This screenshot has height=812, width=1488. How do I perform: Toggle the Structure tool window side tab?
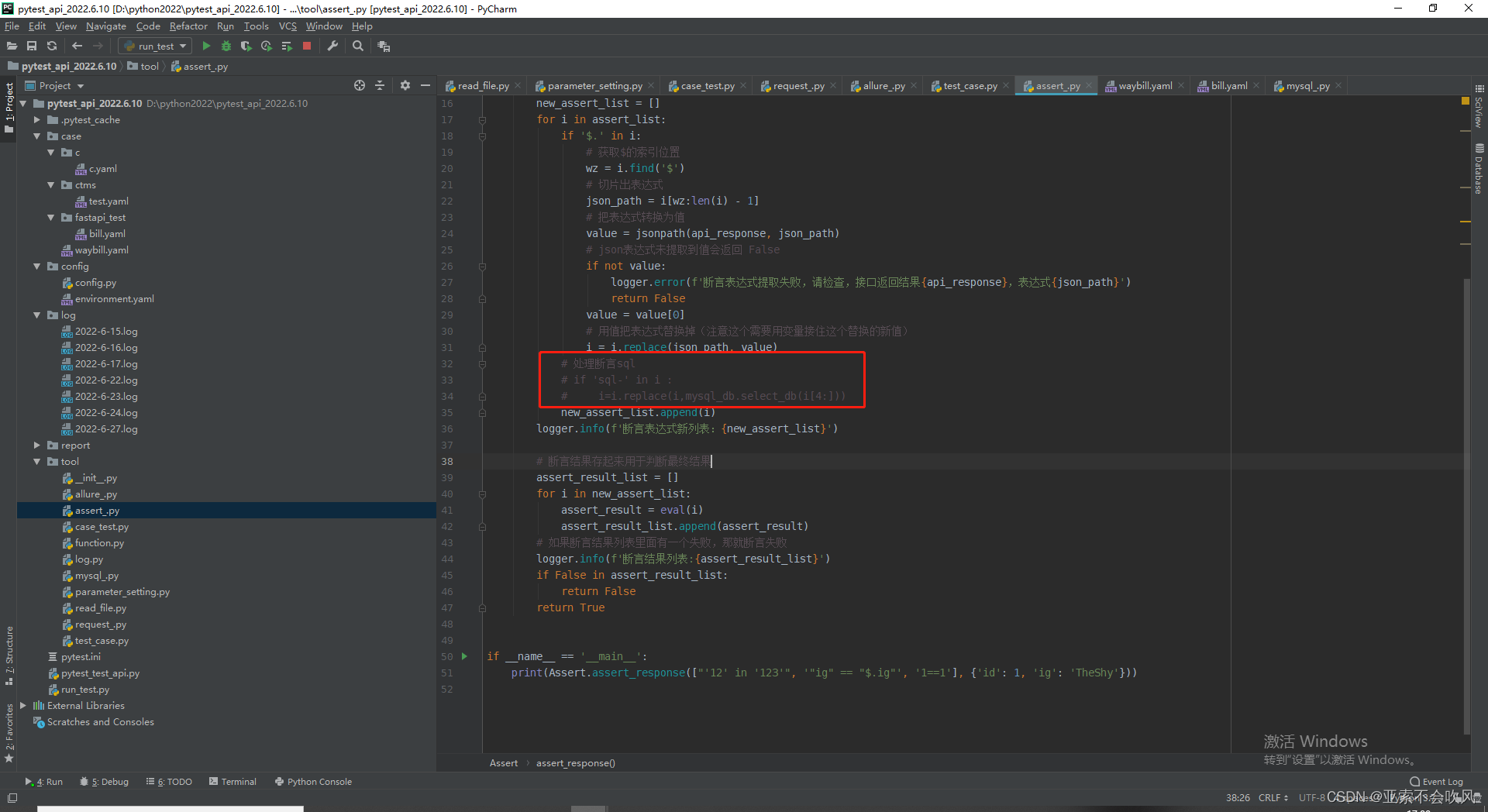point(9,655)
